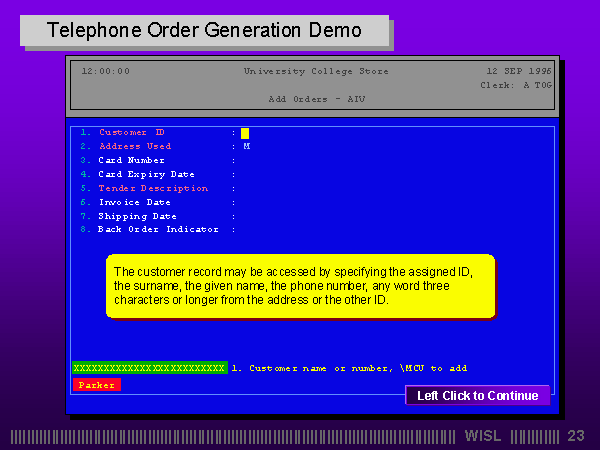The image size is (600, 450).
Task: Click the yellow customer record help note
Action: [301, 286]
